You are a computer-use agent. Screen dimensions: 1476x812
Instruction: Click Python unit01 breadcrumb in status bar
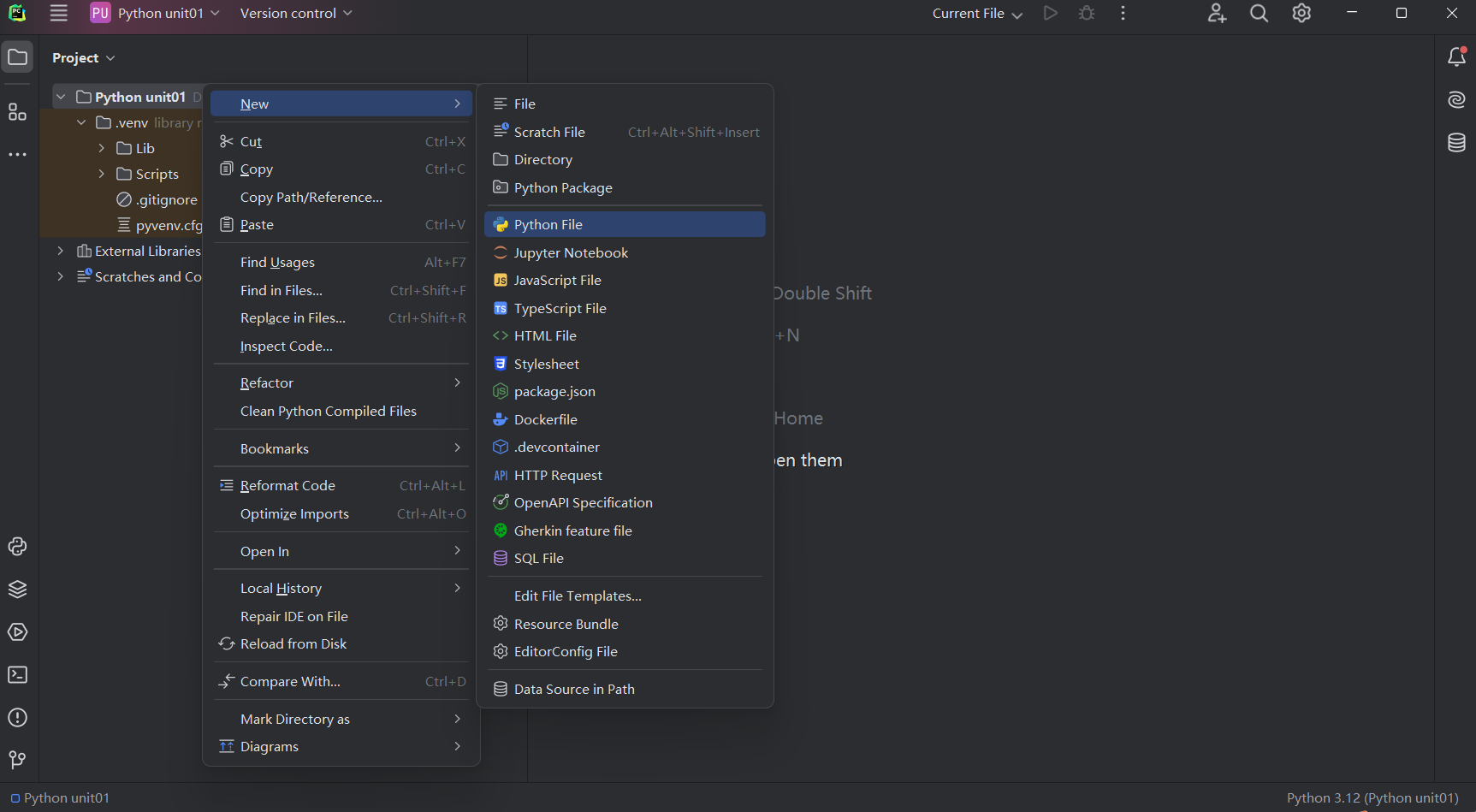point(60,797)
